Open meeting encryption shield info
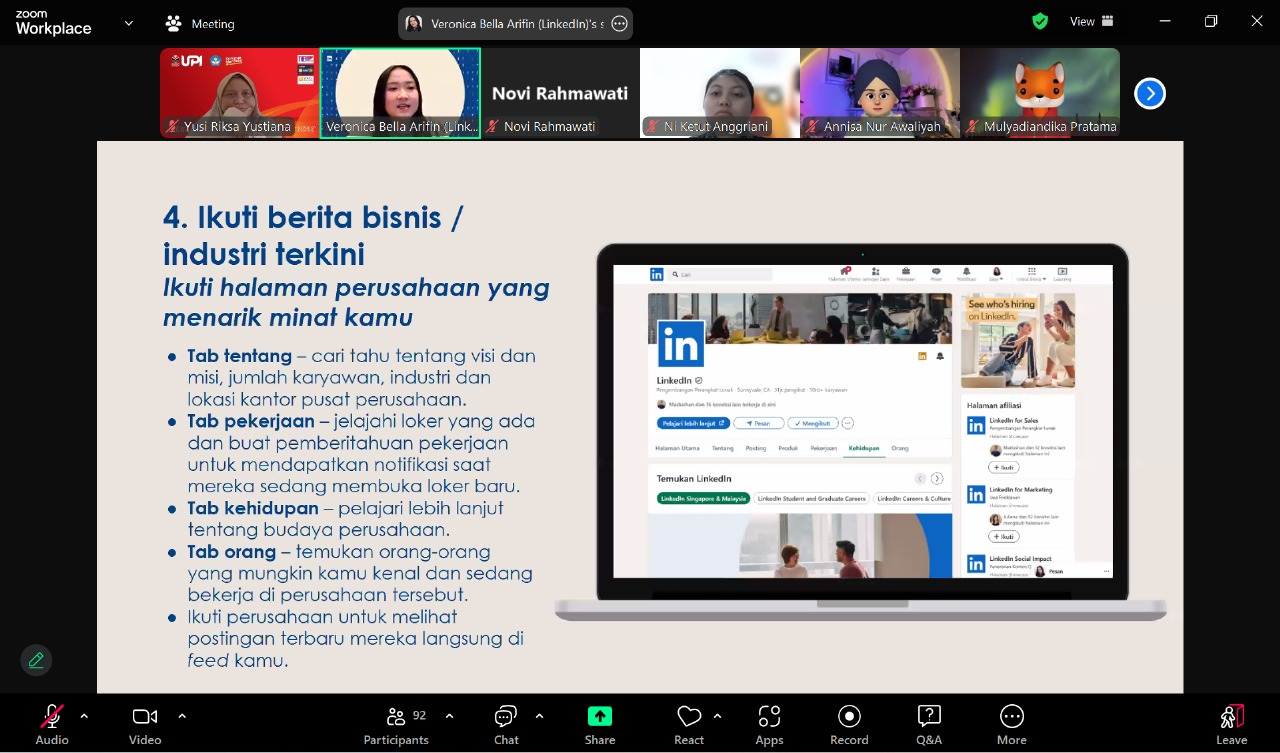The image size is (1280, 753). point(1040,21)
